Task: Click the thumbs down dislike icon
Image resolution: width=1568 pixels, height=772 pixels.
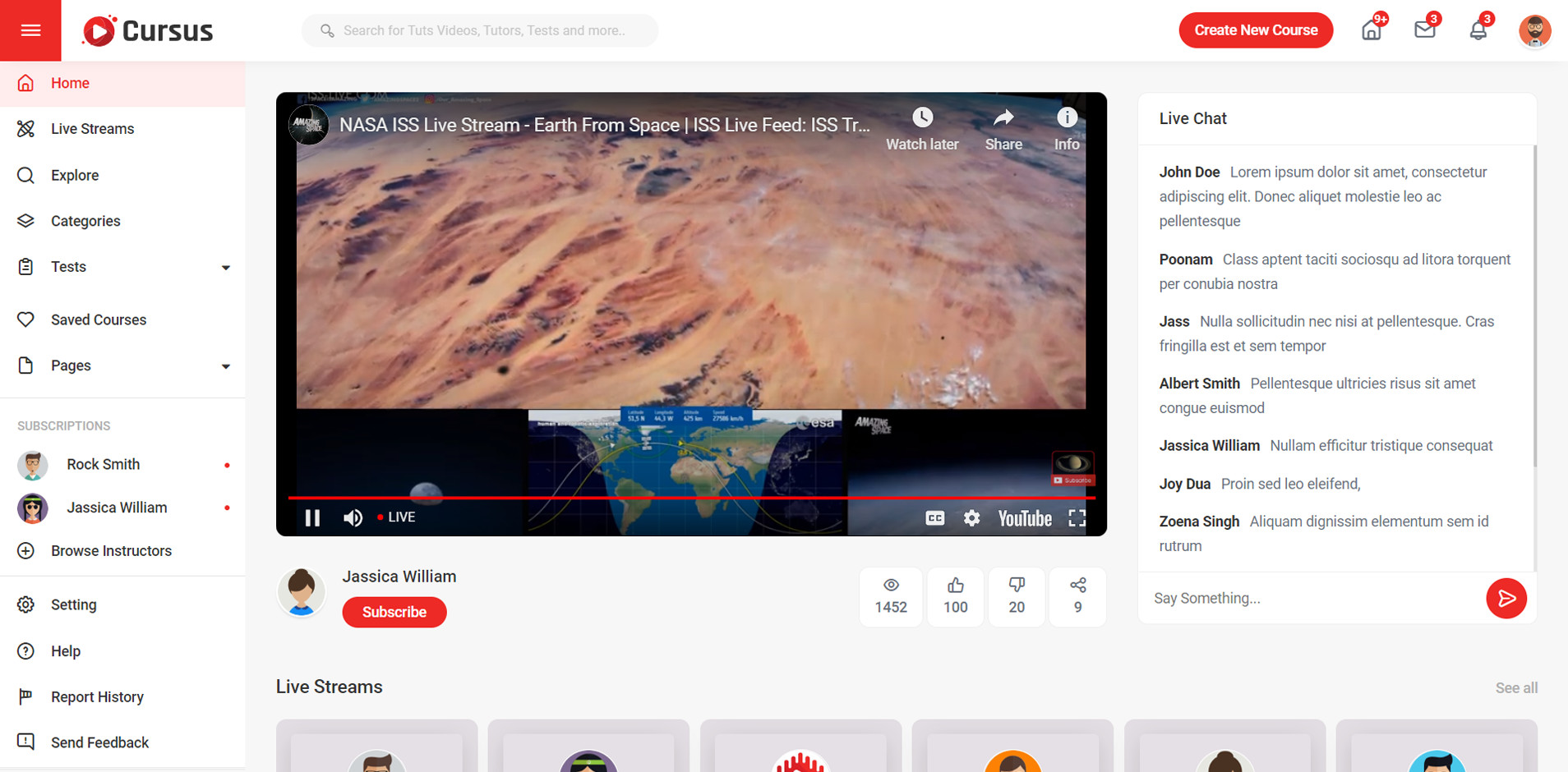Action: (x=1017, y=586)
